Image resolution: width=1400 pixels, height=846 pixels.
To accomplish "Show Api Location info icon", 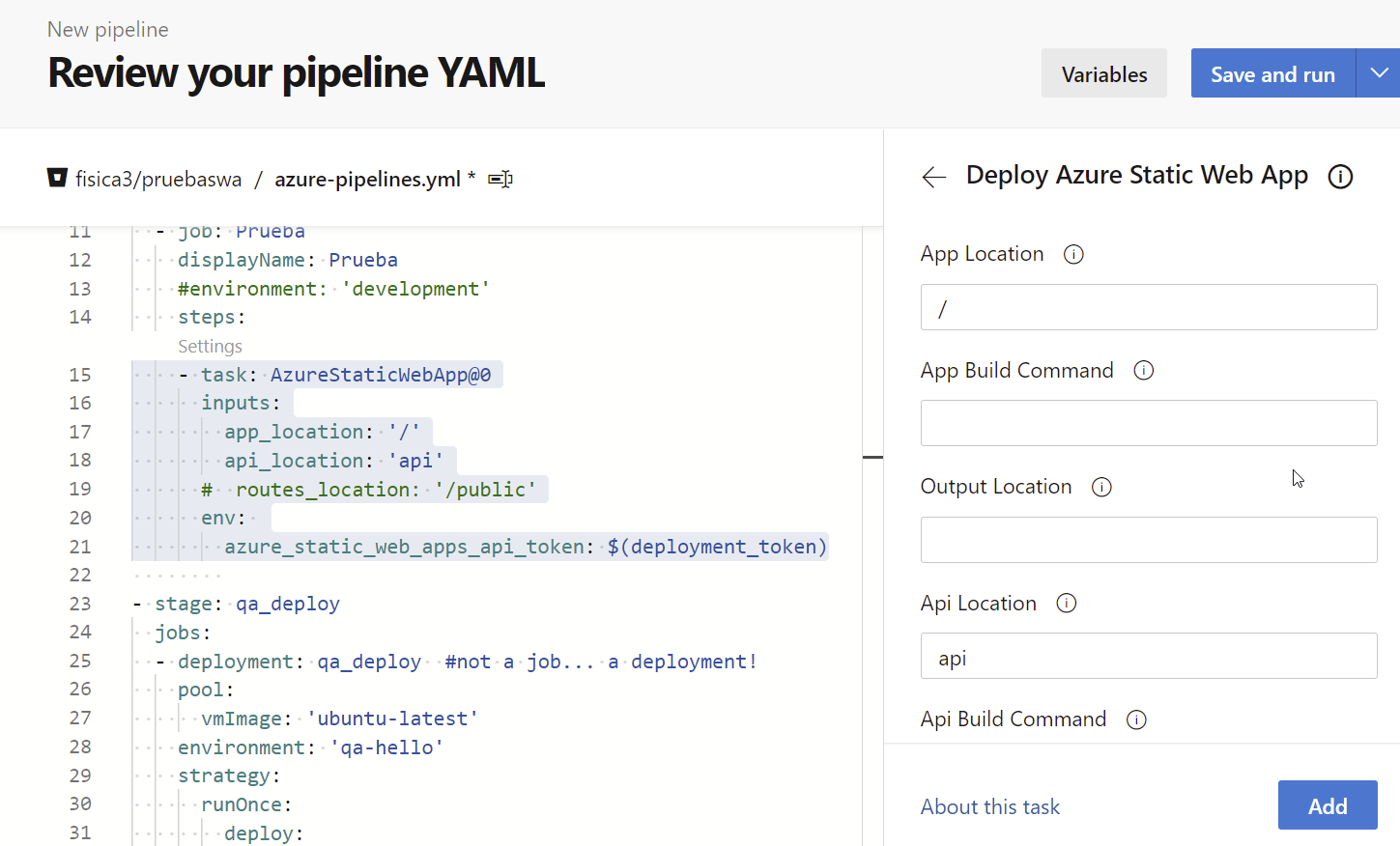I will [x=1067, y=604].
